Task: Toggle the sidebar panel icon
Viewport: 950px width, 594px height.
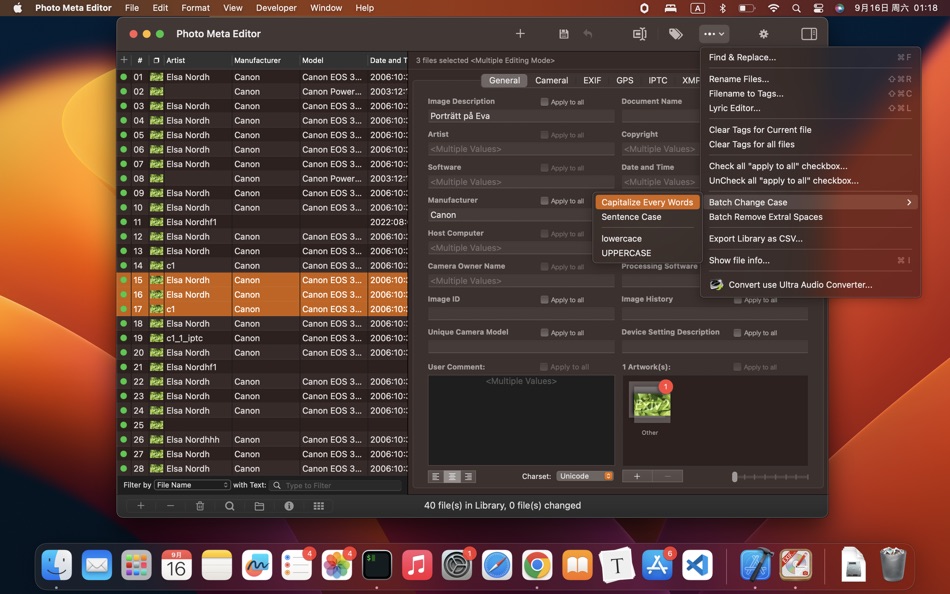Action: [x=809, y=34]
